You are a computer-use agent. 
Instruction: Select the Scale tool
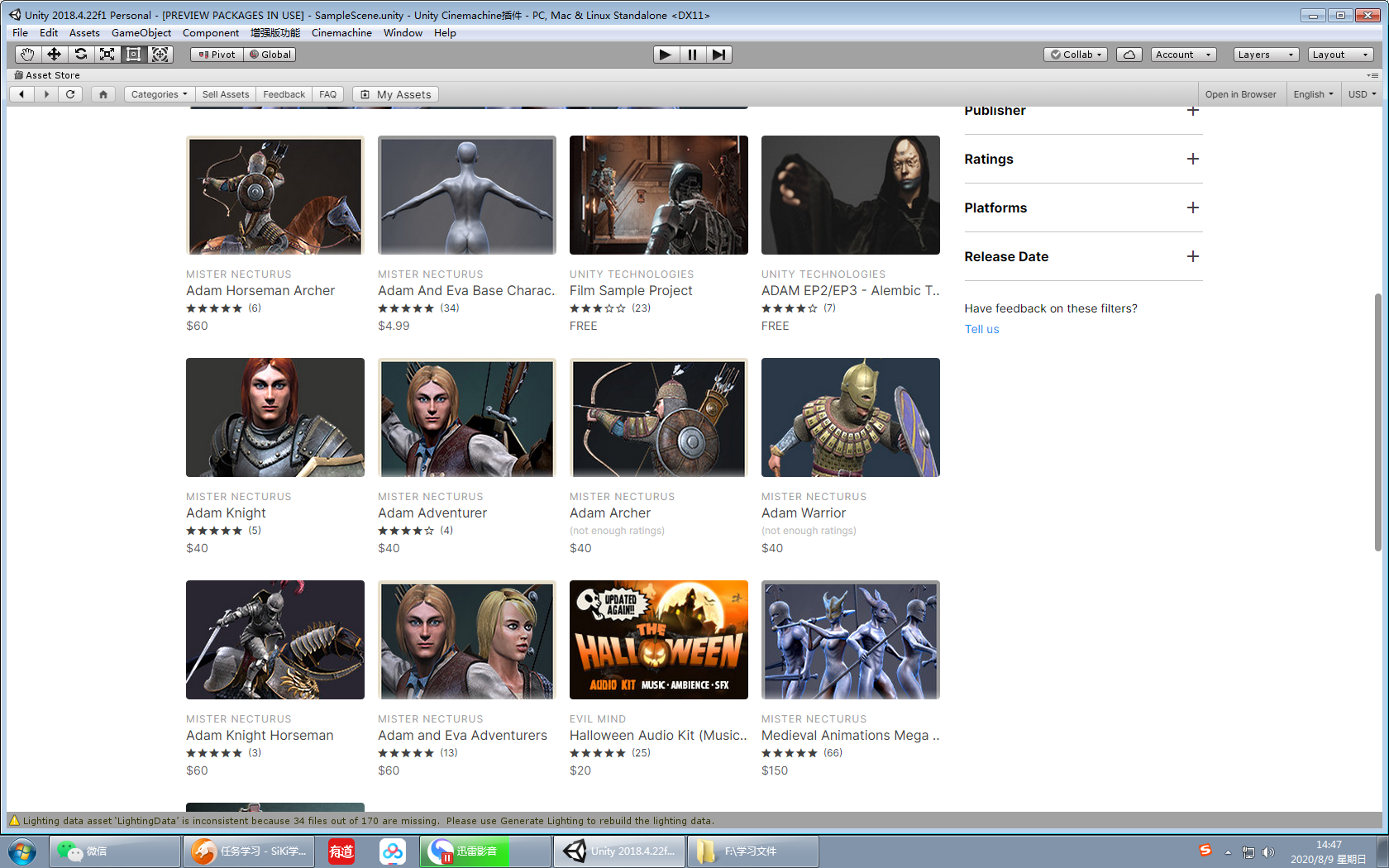click(107, 55)
